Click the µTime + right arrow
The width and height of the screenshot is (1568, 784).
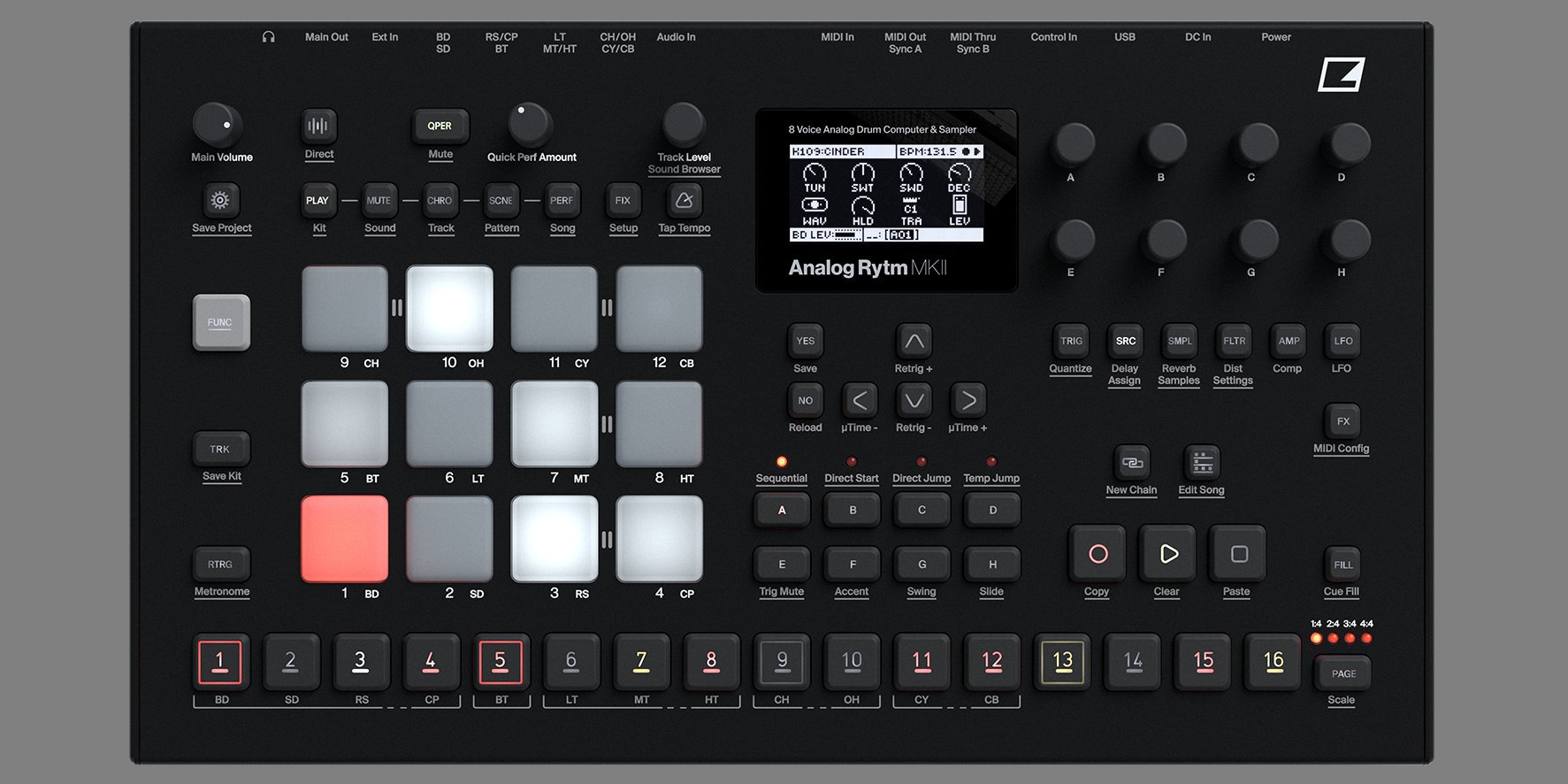click(x=968, y=400)
